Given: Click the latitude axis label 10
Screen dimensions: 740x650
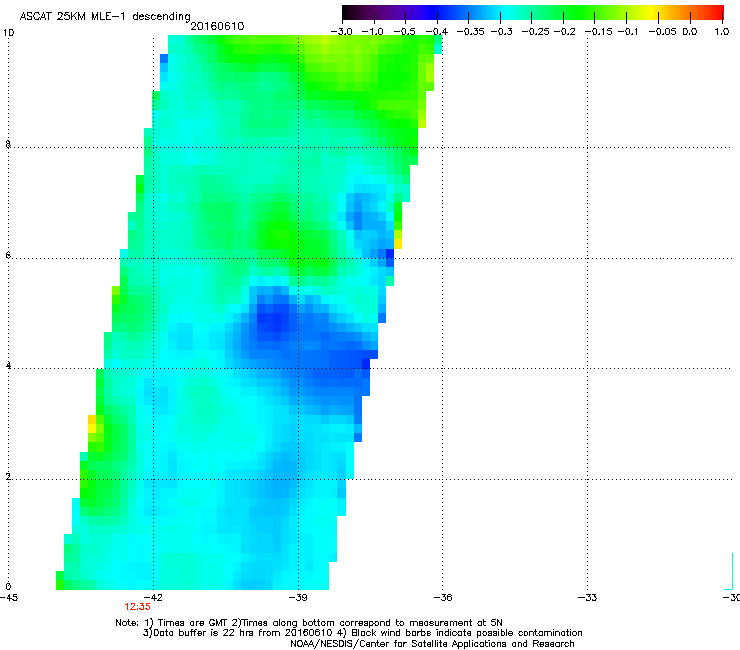Looking at the screenshot, I should point(8,33).
